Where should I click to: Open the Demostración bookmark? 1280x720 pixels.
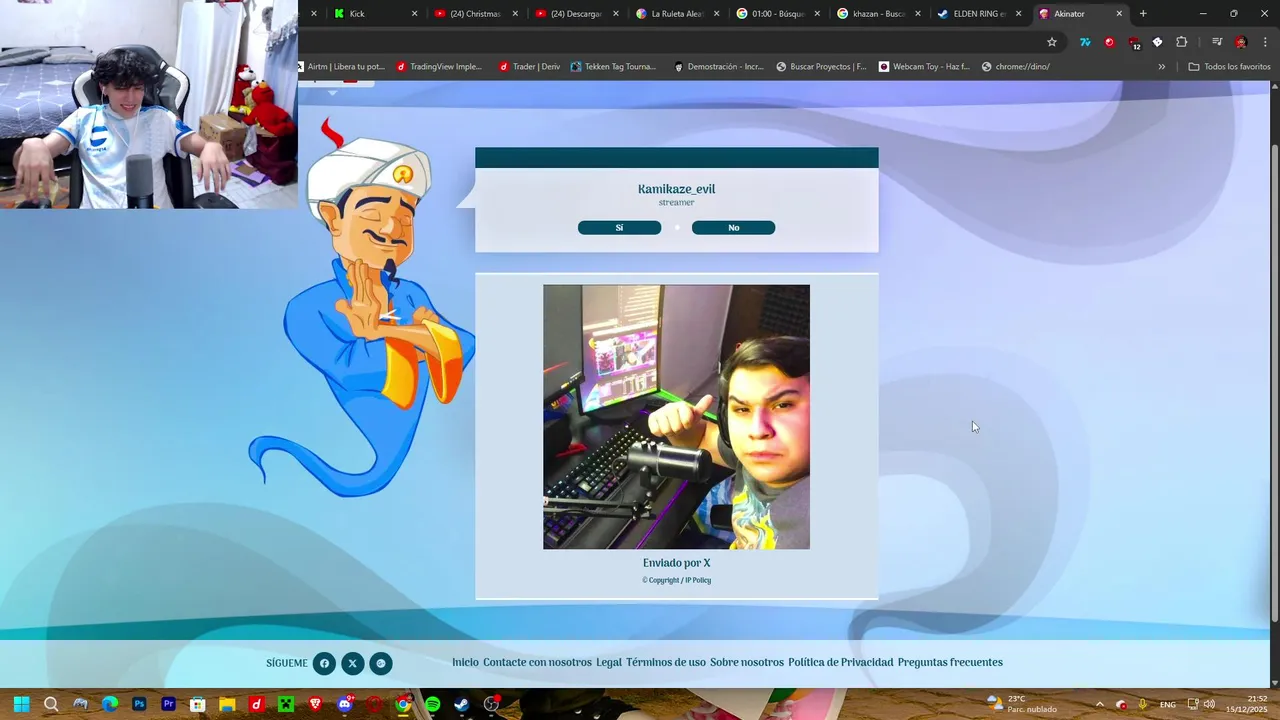tap(719, 67)
